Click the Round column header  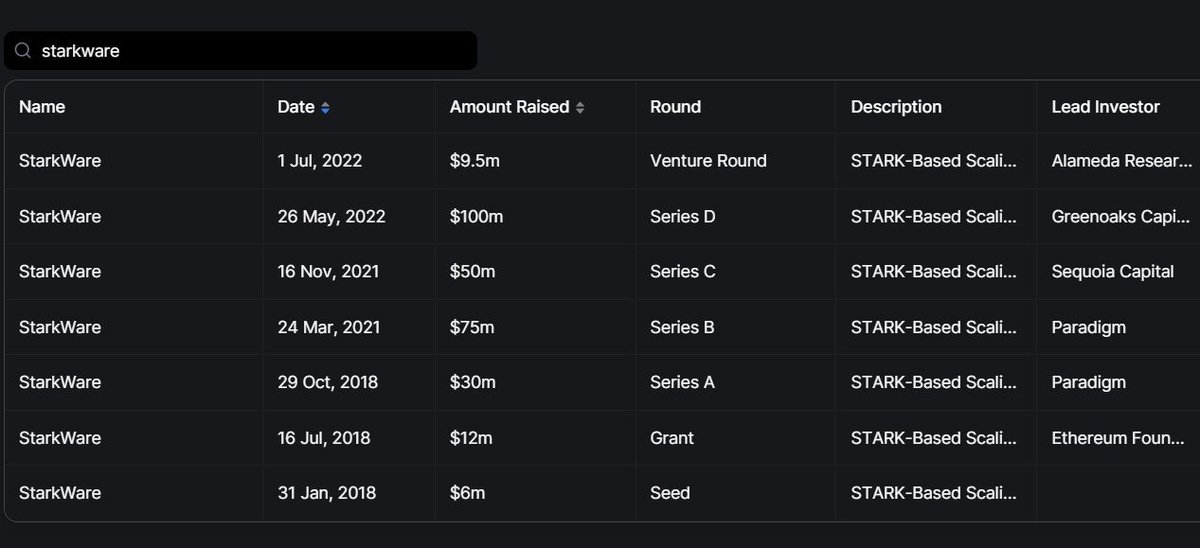pyautogui.click(x=675, y=107)
